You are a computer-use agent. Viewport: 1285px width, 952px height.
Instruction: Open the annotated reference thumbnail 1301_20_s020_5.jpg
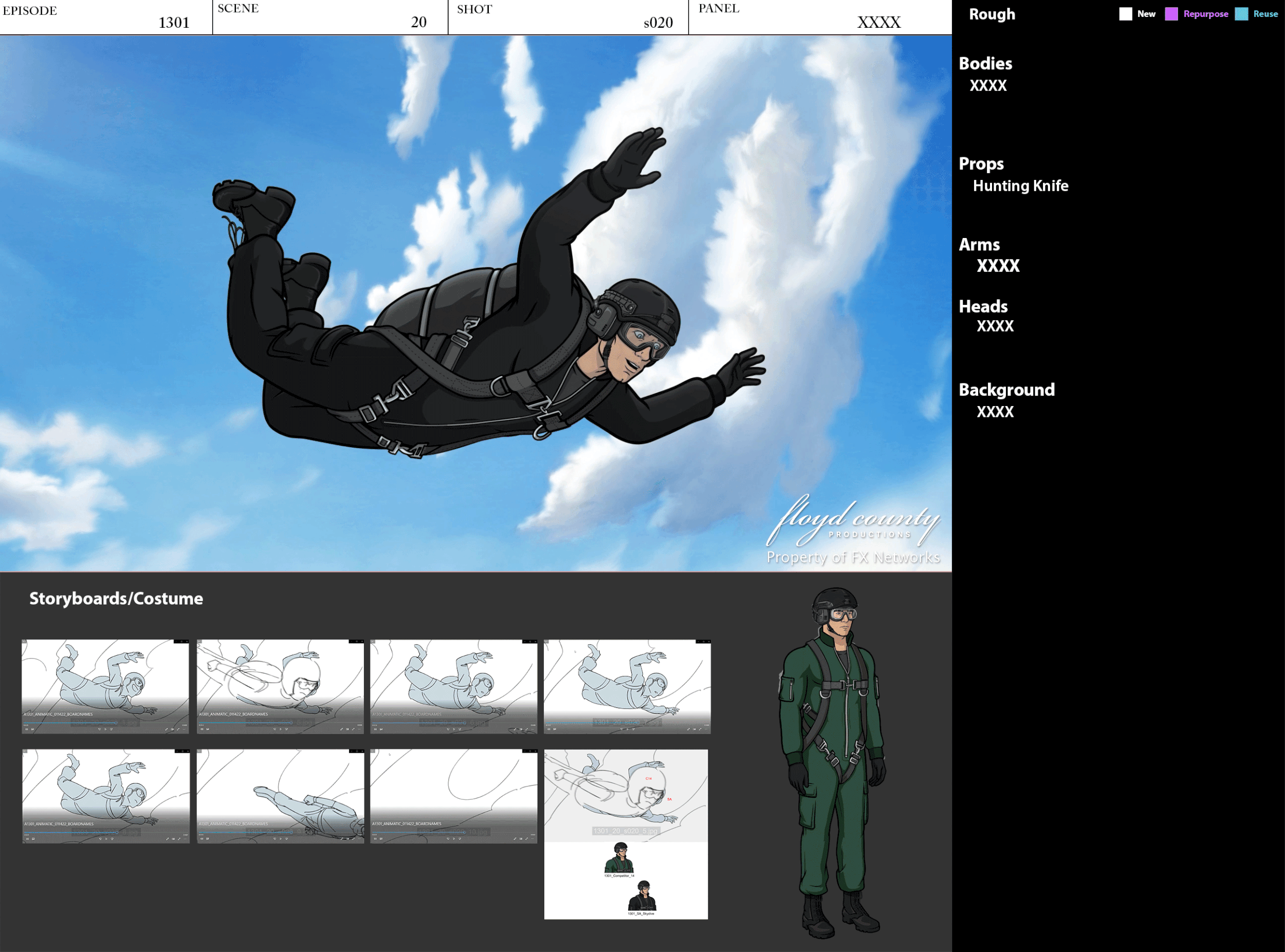coord(626,795)
